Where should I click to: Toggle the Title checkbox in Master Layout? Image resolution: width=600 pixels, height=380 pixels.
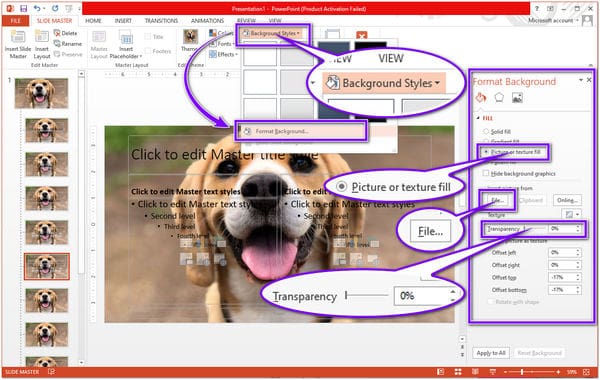(x=148, y=37)
